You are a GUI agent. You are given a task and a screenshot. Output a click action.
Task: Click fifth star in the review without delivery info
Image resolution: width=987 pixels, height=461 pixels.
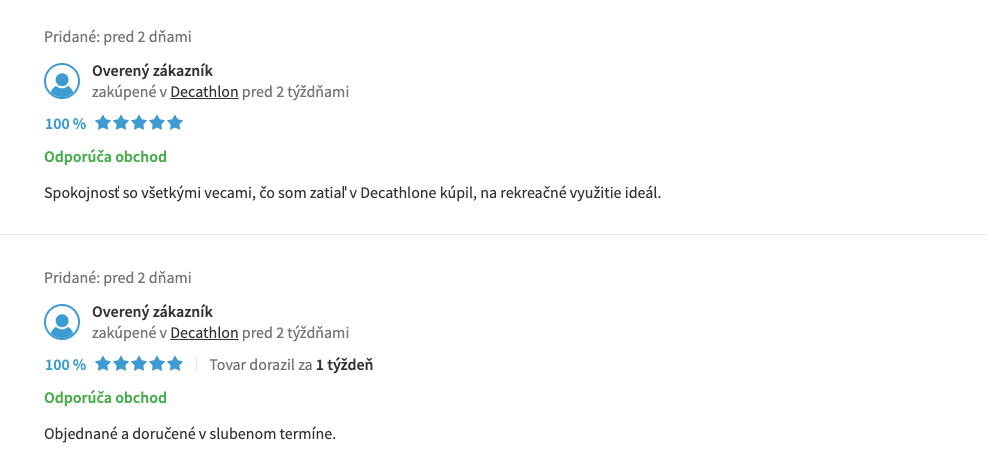175,123
